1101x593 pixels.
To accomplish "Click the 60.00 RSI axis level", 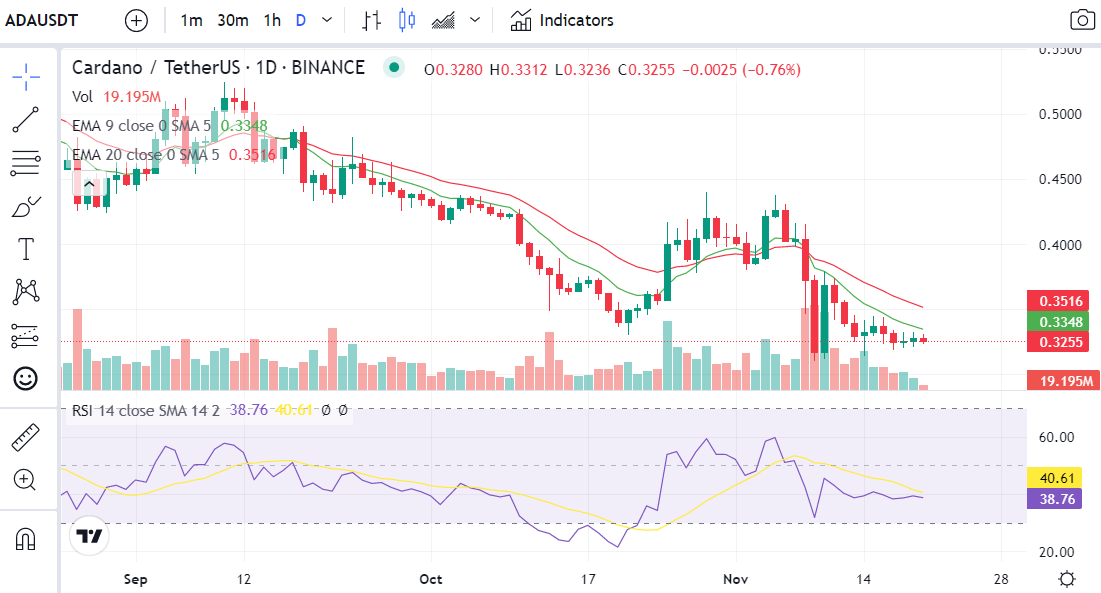I will coord(1057,437).
